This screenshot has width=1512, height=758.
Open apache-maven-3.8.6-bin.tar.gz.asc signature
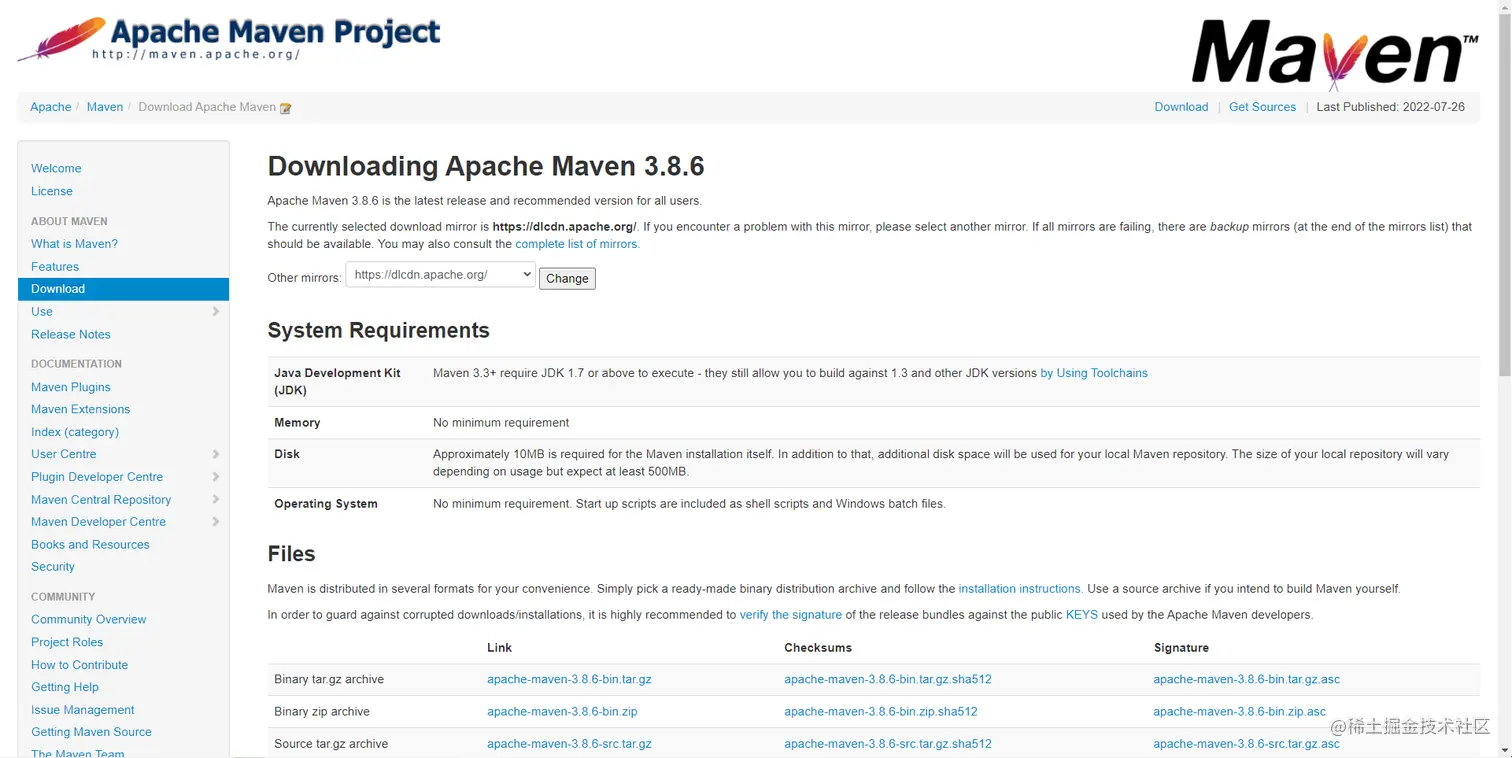coord(1246,680)
